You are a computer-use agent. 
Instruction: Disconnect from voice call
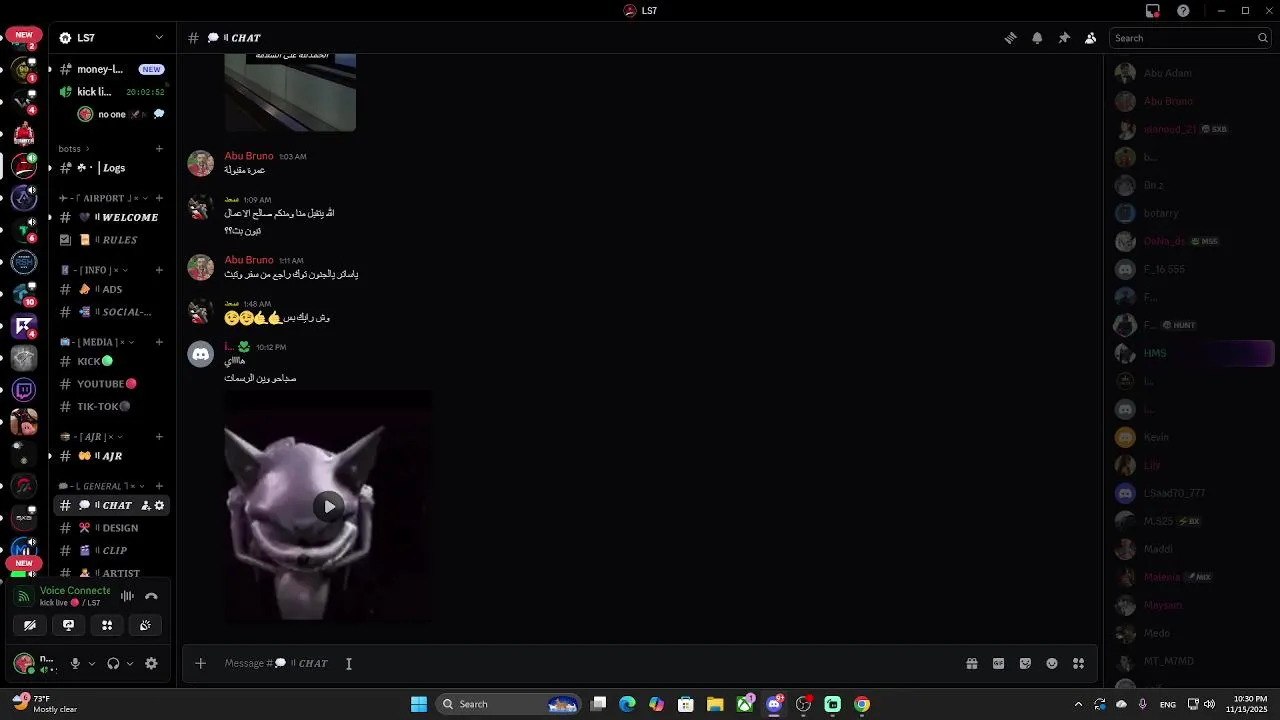point(151,596)
